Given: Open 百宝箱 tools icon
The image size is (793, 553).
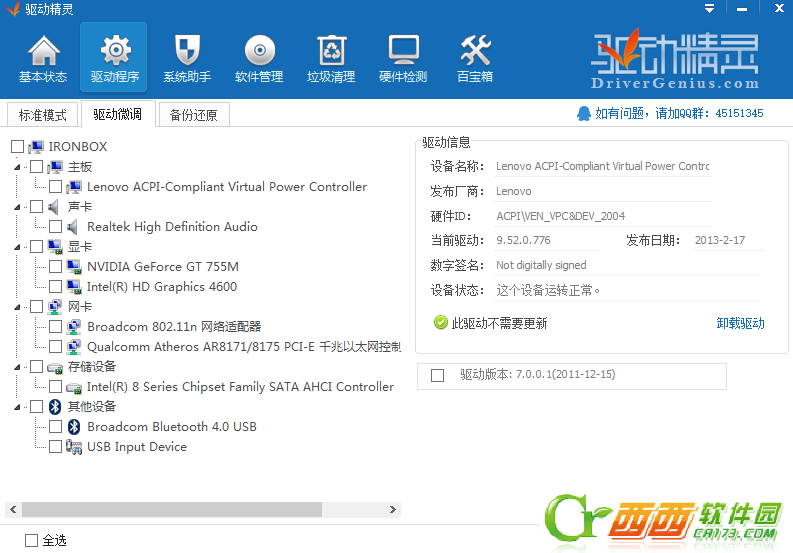Looking at the screenshot, I should pyautogui.click(x=475, y=51).
